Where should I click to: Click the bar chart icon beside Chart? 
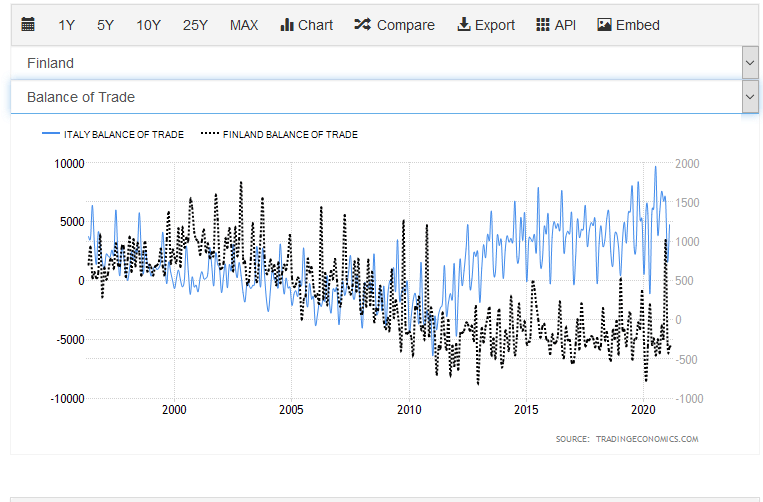(287, 25)
